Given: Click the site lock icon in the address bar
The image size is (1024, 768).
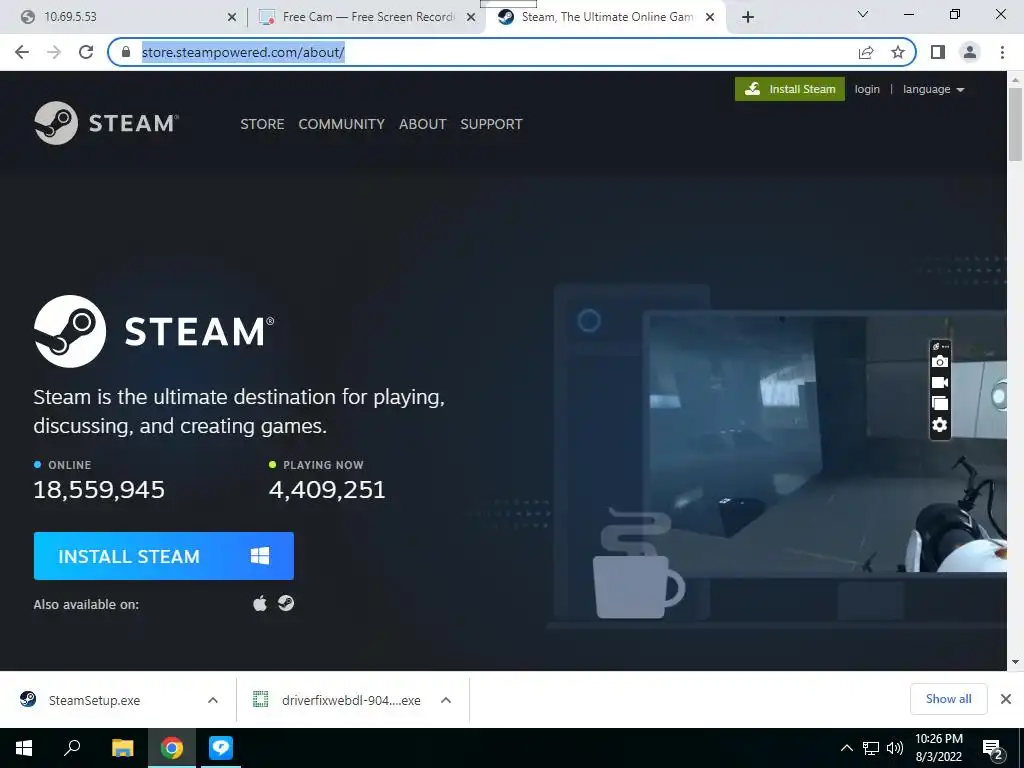Looking at the screenshot, I should (x=126, y=52).
